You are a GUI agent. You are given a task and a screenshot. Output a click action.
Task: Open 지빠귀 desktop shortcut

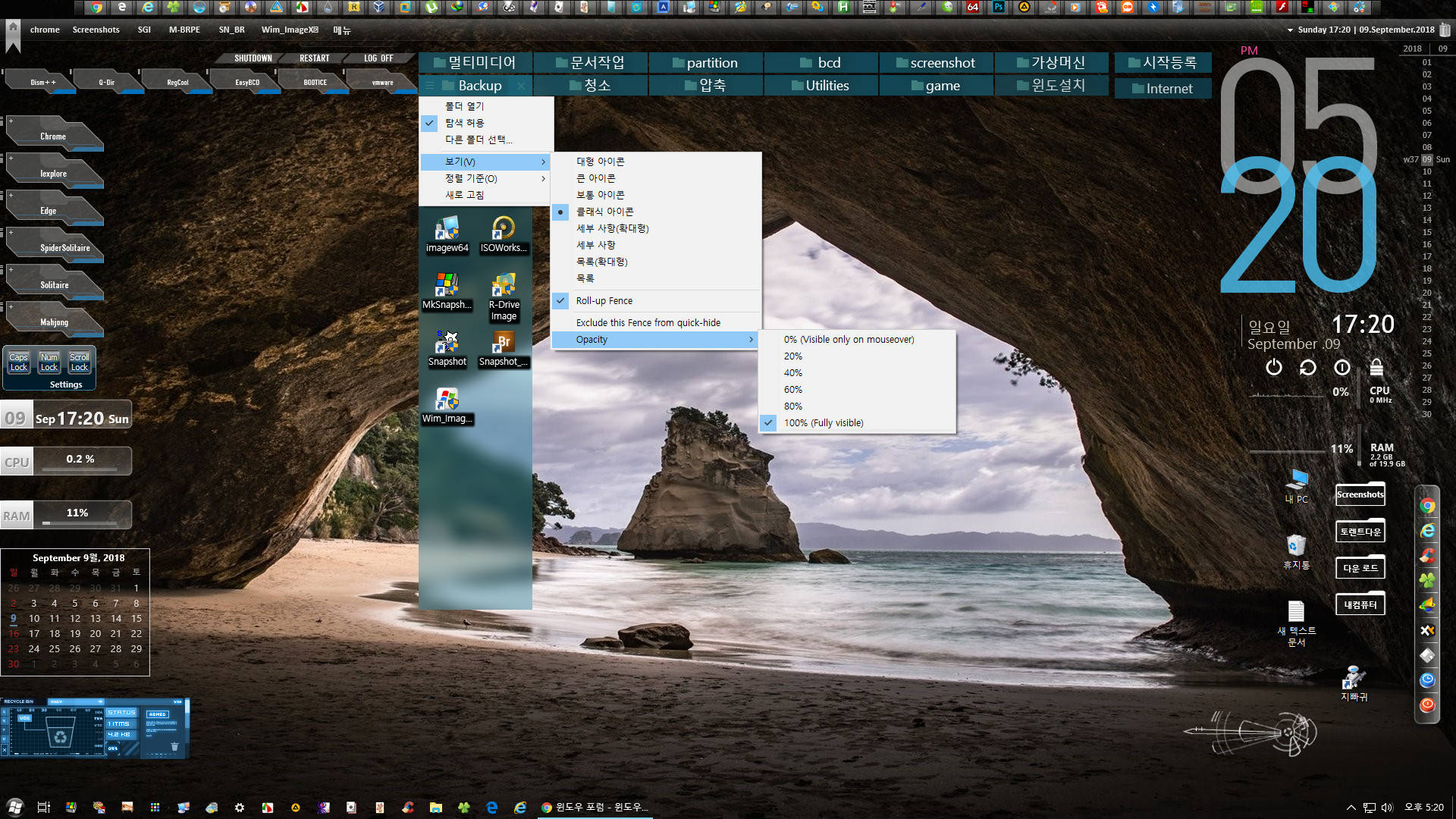point(1354,683)
